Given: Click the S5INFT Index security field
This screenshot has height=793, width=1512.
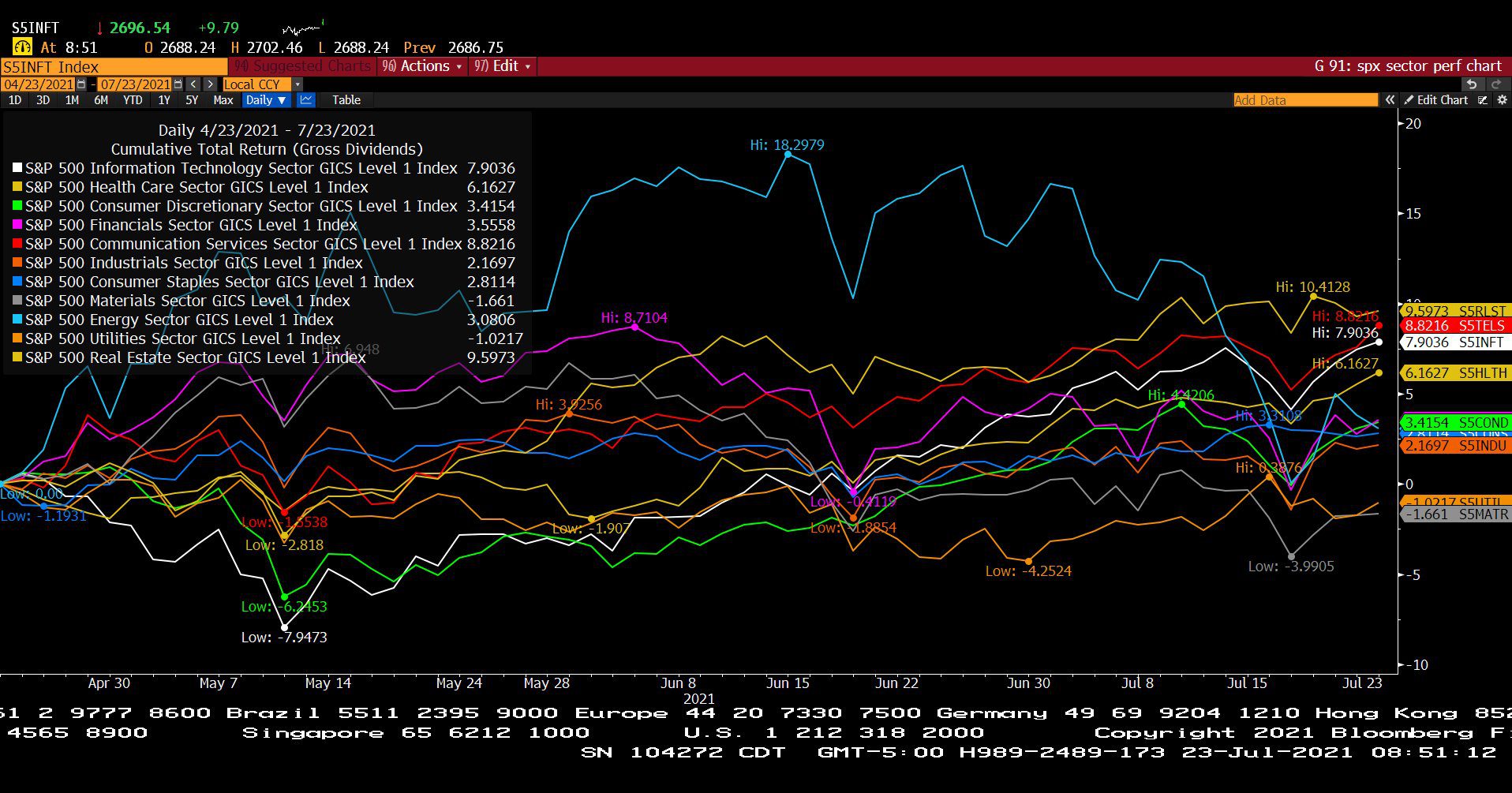Looking at the screenshot, I should (114, 67).
